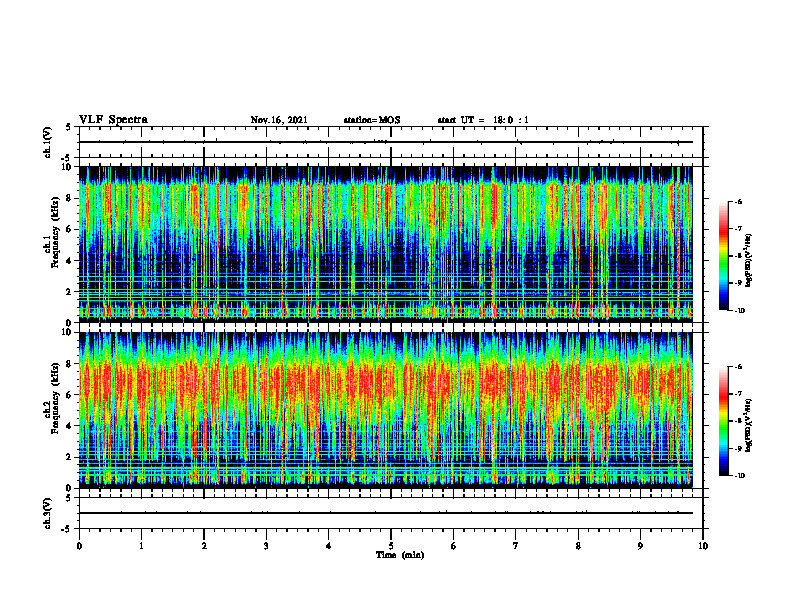
Task: Click the time axis tick label "7"
Action: (516, 546)
